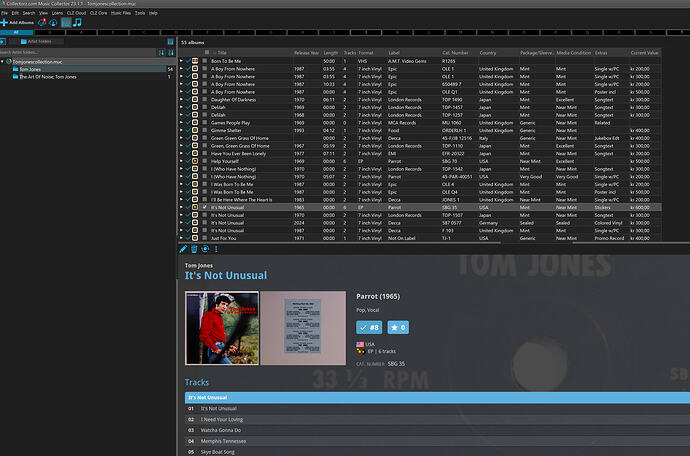The image size is (690, 456).
Task: Click the USA flag icon in details
Action: [x=360, y=344]
